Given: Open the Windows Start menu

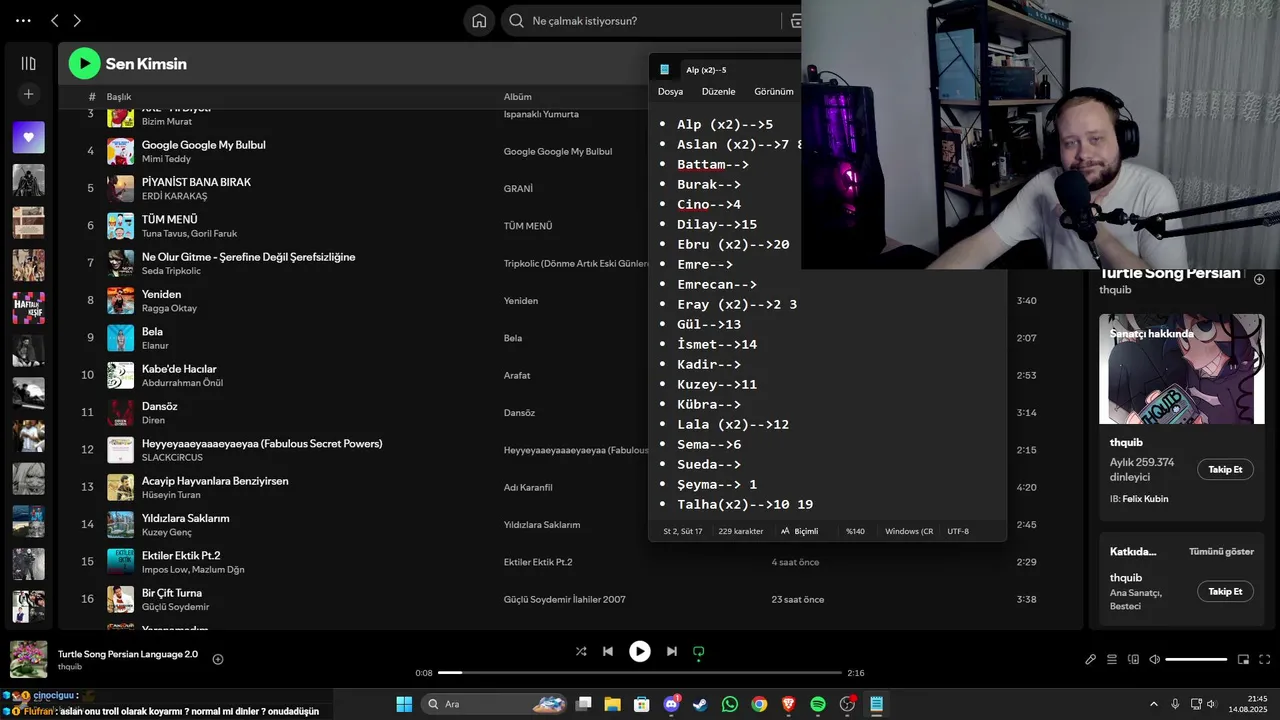Looking at the screenshot, I should (x=404, y=704).
